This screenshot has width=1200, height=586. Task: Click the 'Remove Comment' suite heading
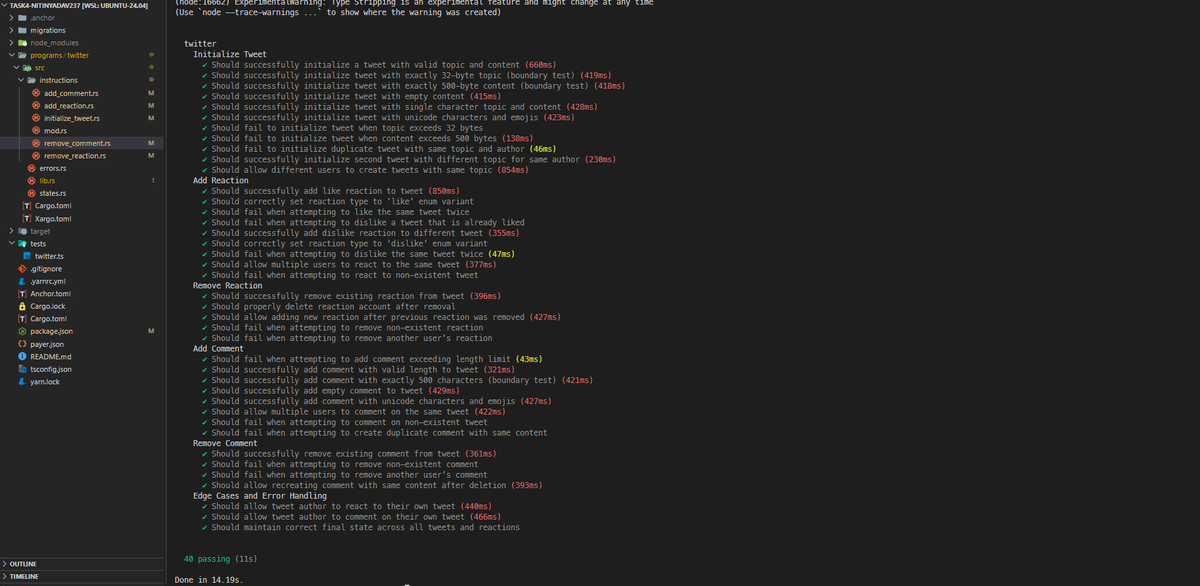click(225, 443)
